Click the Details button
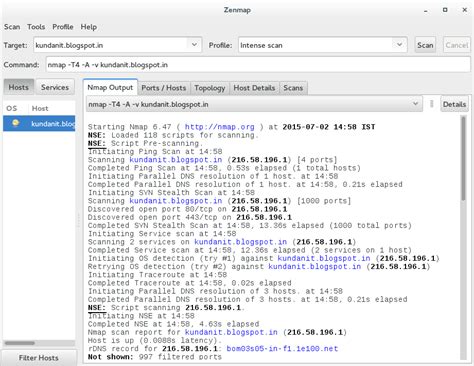Image resolution: width=474 pixels, height=366 pixels. [x=454, y=104]
